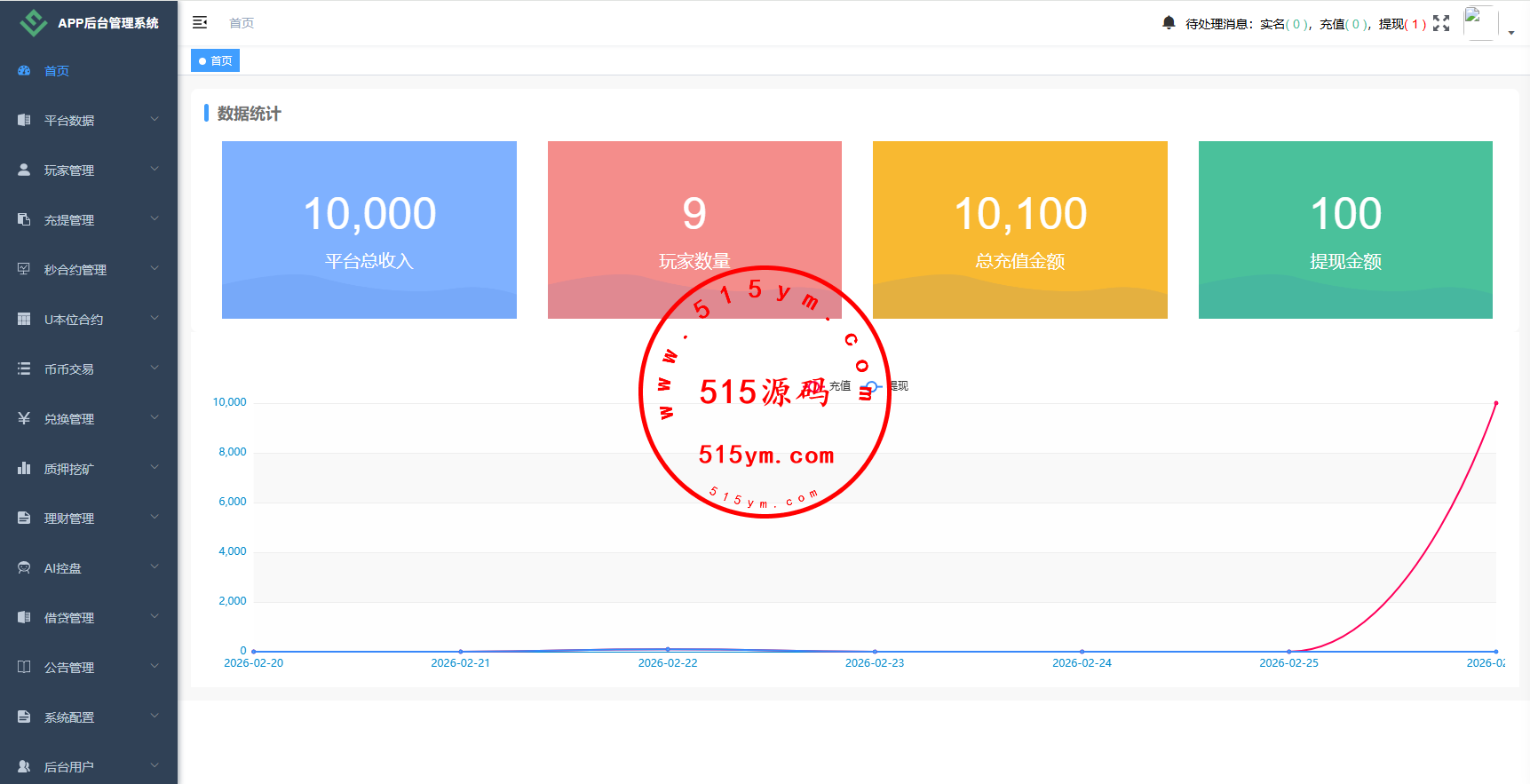This screenshot has width=1530, height=784.
Task: Click the AI控盘 sidebar icon
Action: point(24,567)
